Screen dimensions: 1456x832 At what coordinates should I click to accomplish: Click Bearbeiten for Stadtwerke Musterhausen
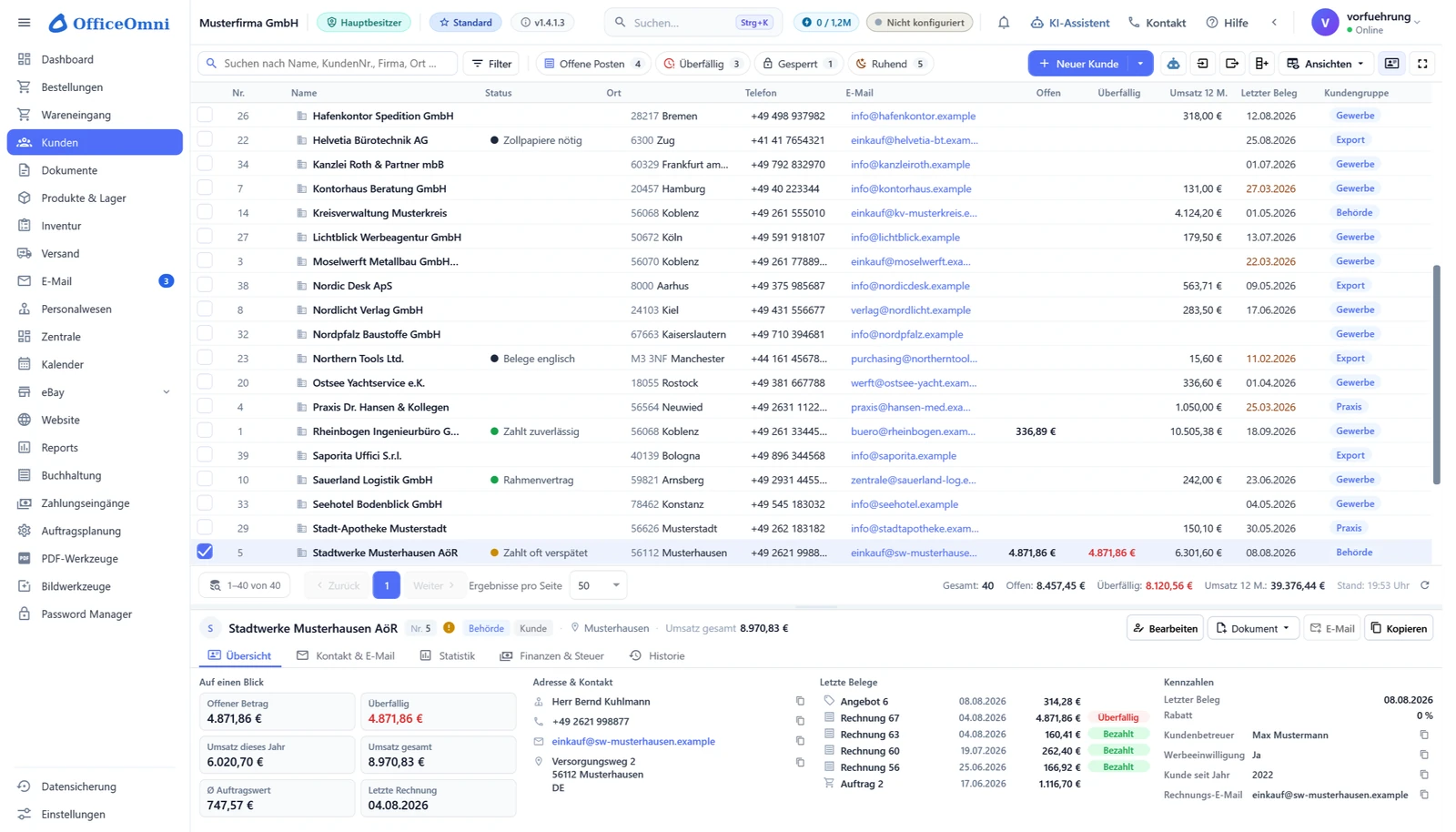1165,628
